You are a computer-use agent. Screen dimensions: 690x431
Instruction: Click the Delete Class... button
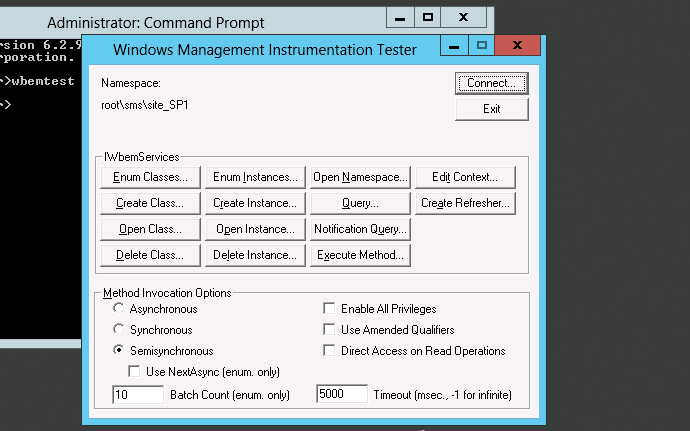(150, 255)
